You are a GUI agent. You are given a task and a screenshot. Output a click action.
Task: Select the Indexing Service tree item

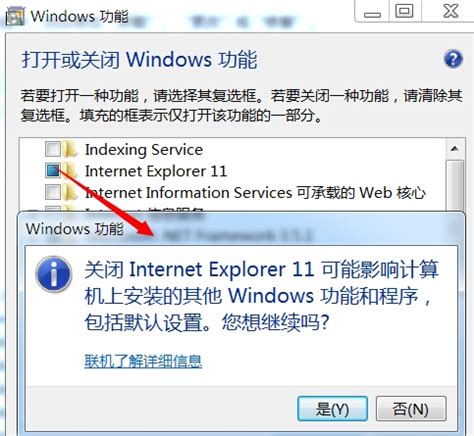click(144, 149)
